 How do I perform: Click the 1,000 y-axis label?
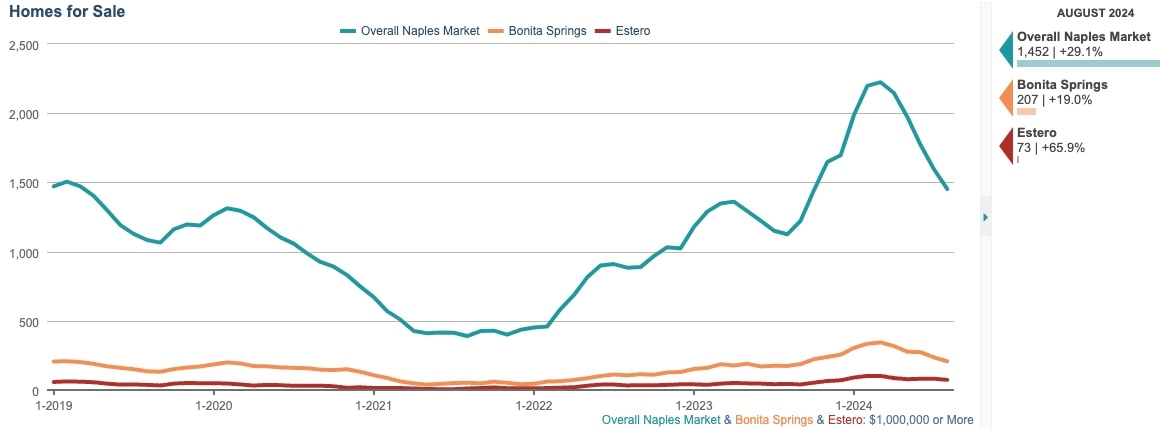[23, 253]
